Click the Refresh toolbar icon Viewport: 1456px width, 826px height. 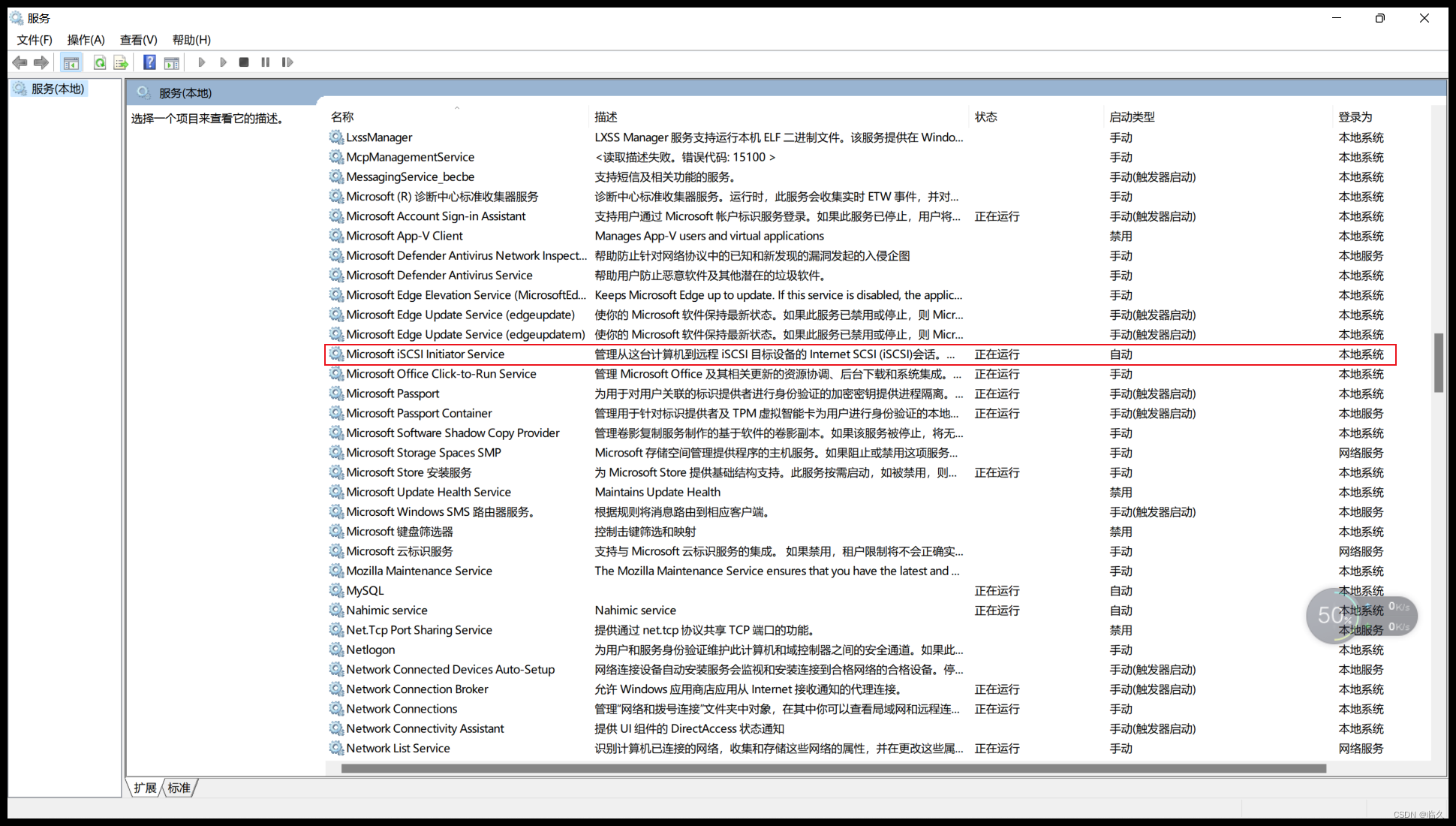[x=99, y=62]
